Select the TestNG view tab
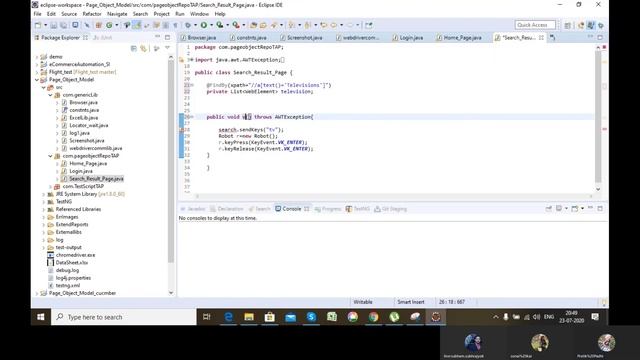The height and width of the screenshot is (360, 640). 358,209
